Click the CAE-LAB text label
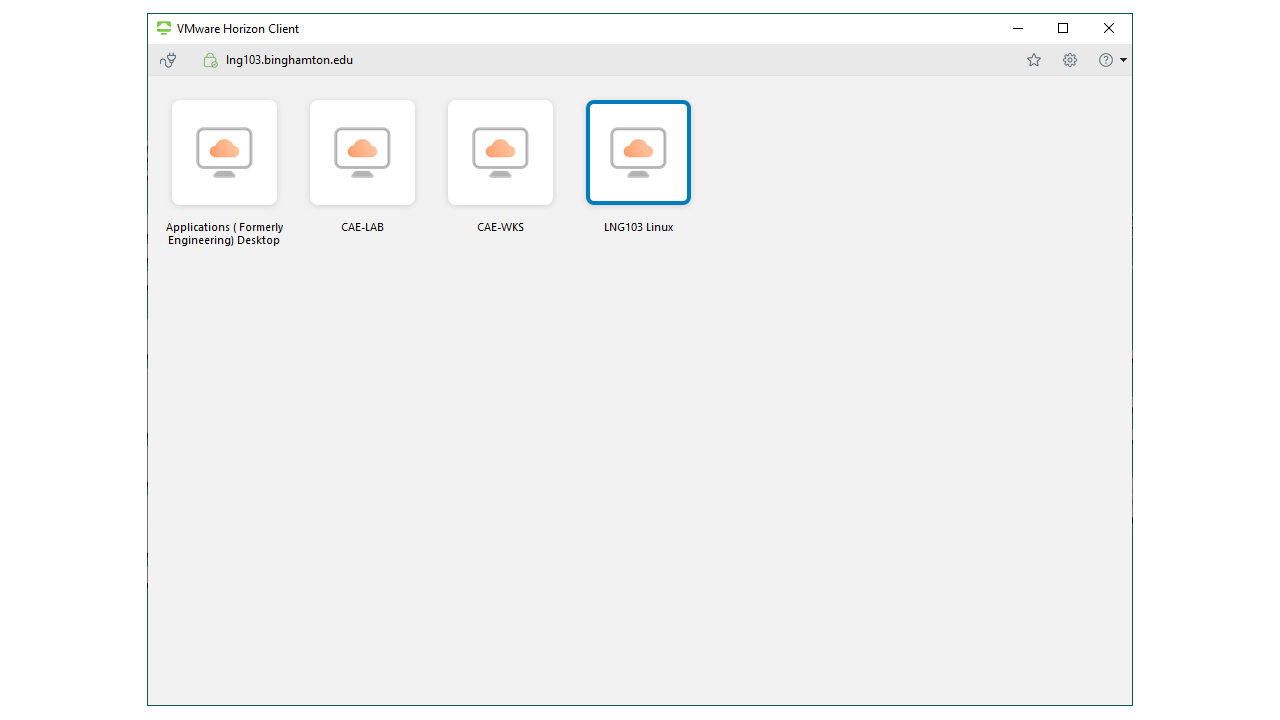Image resolution: width=1280 pixels, height=720 pixels. point(362,227)
